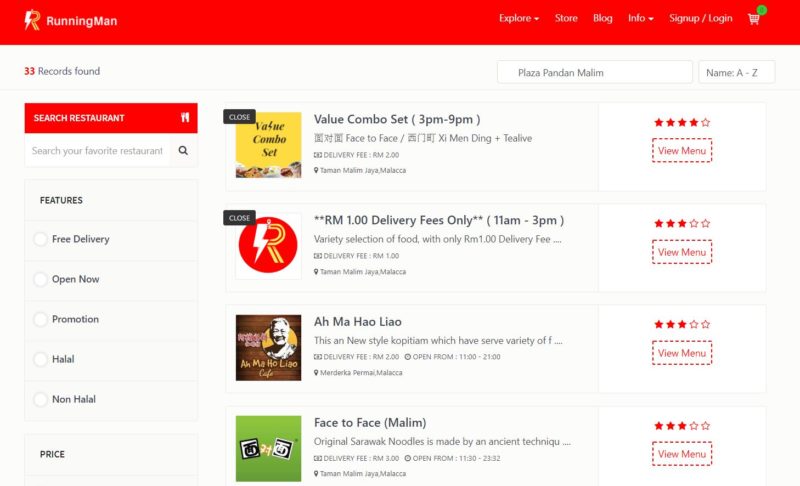Click the RunningMan brand name

pyautogui.click(x=82, y=21)
